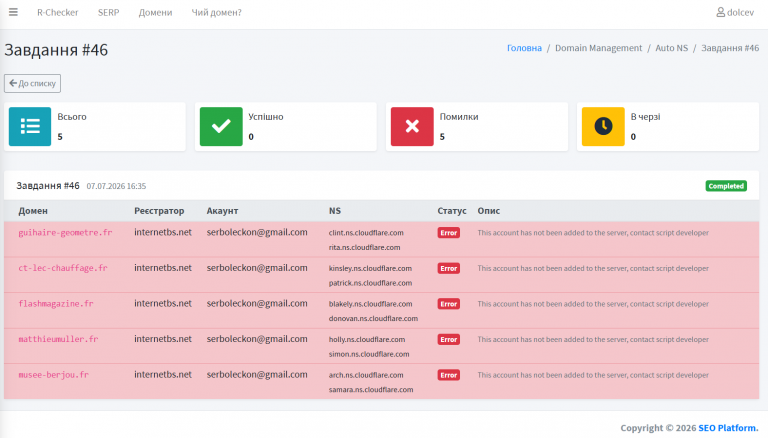Open Чий домен? in the top navigation
Image resolution: width=768 pixels, height=438 pixels.
216,12
